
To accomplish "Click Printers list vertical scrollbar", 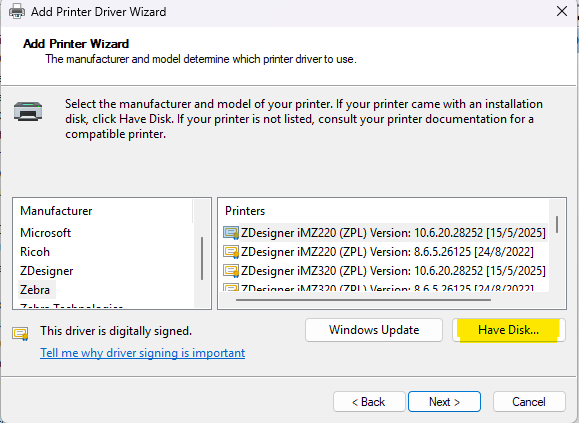I will pyautogui.click(x=557, y=224).
